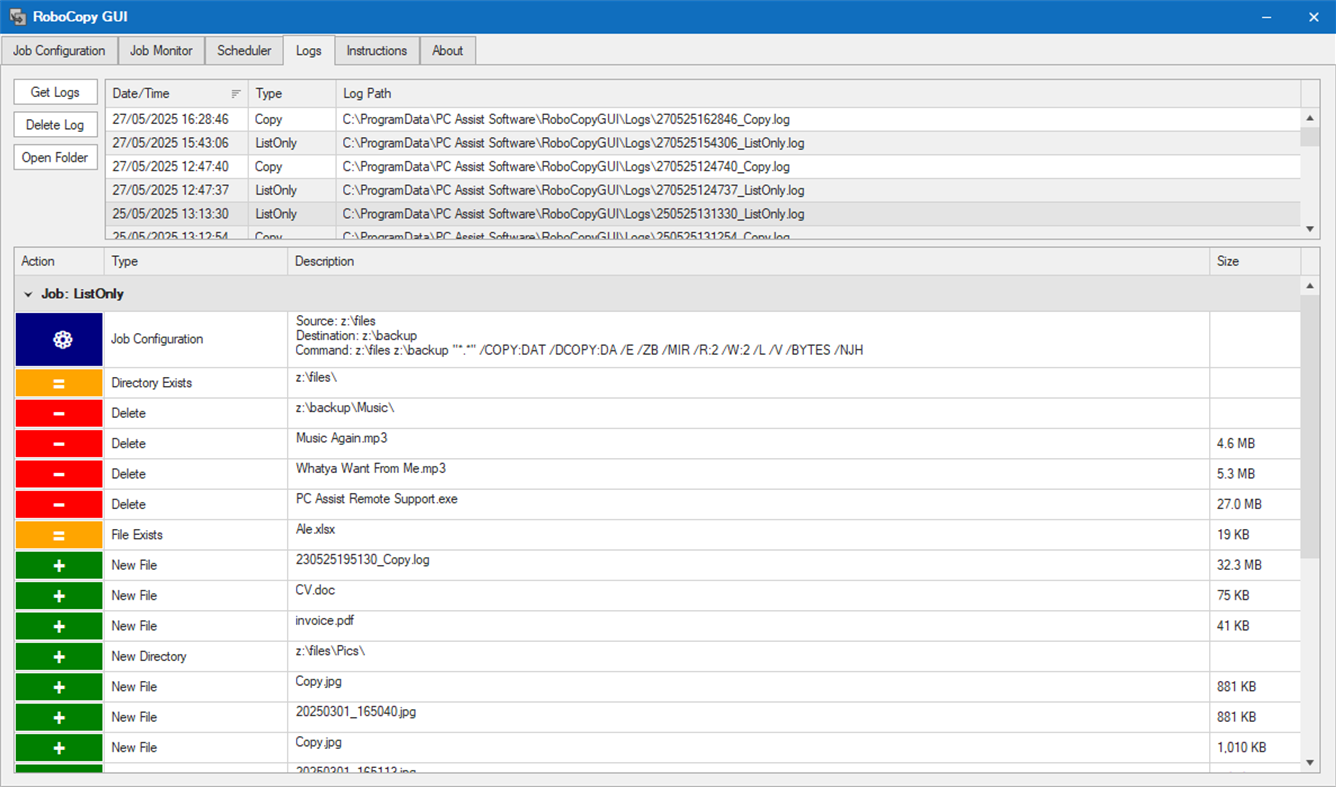Click the New Directory icon for z:\files\Pics\
The width and height of the screenshot is (1336, 787).
[58, 656]
